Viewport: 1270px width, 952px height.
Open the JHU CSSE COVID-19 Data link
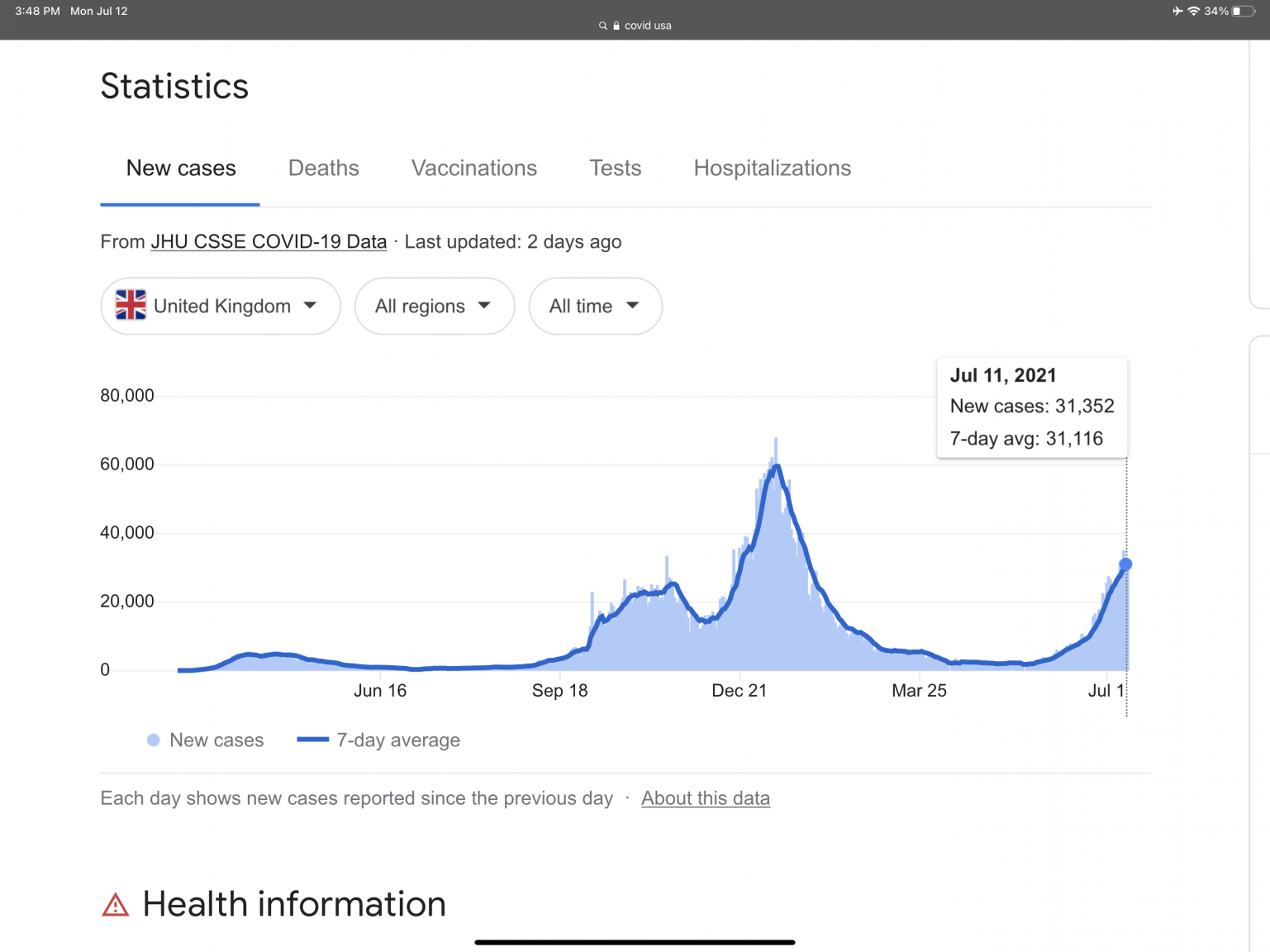point(269,242)
